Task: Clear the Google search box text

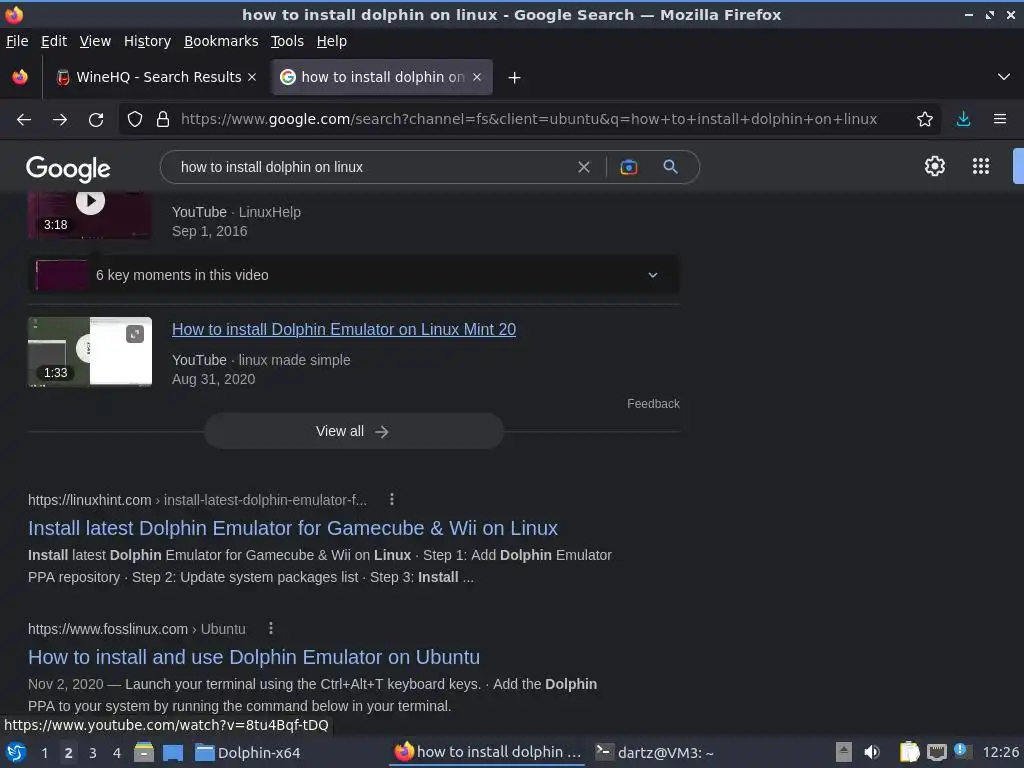Action: pyautogui.click(x=584, y=167)
